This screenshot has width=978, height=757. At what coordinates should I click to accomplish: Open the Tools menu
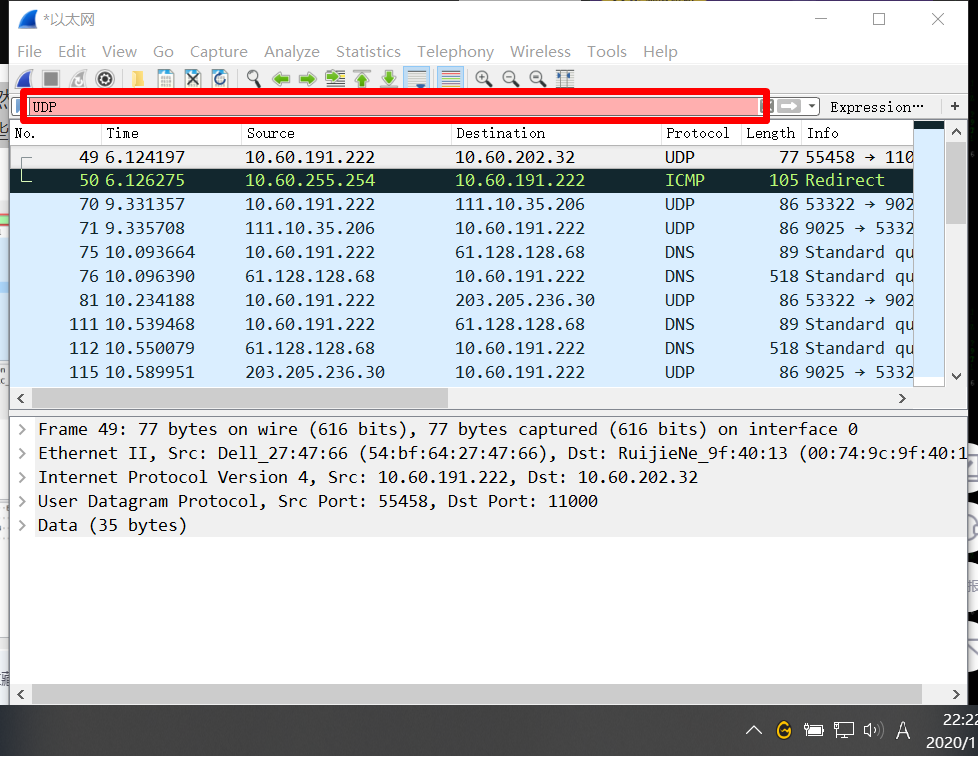click(606, 52)
